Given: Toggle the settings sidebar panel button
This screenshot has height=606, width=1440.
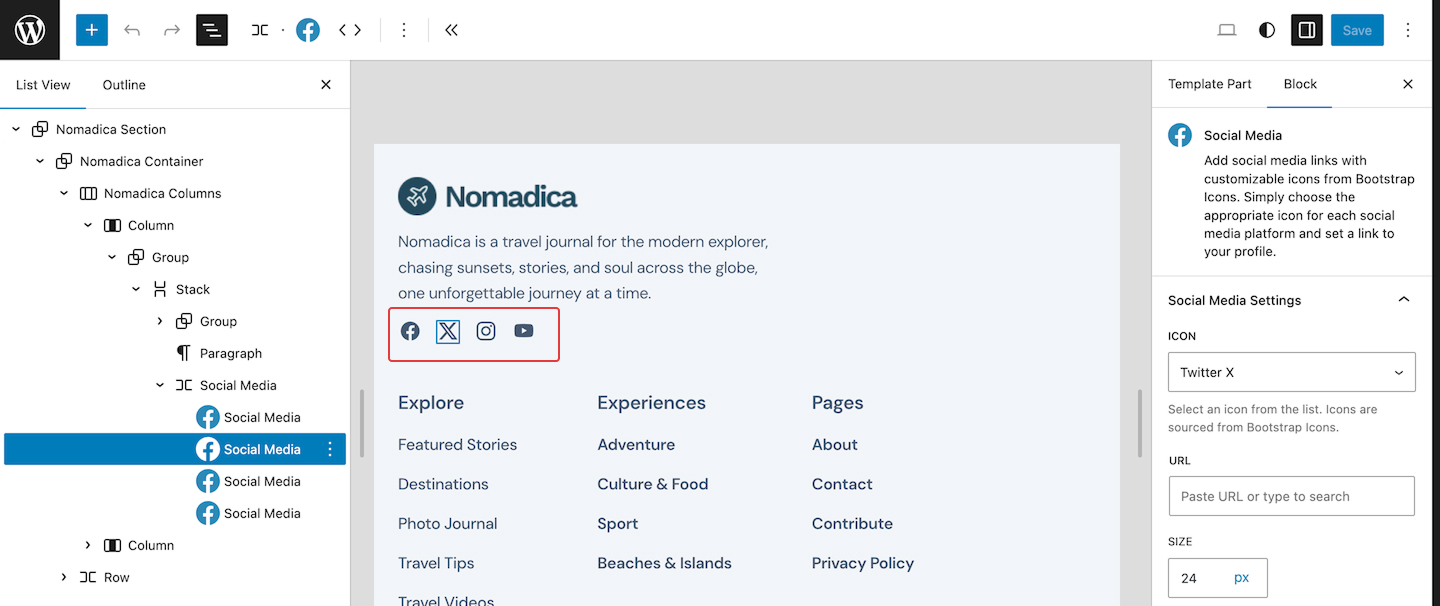Looking at the screenshot, I should click(1307, 30).
